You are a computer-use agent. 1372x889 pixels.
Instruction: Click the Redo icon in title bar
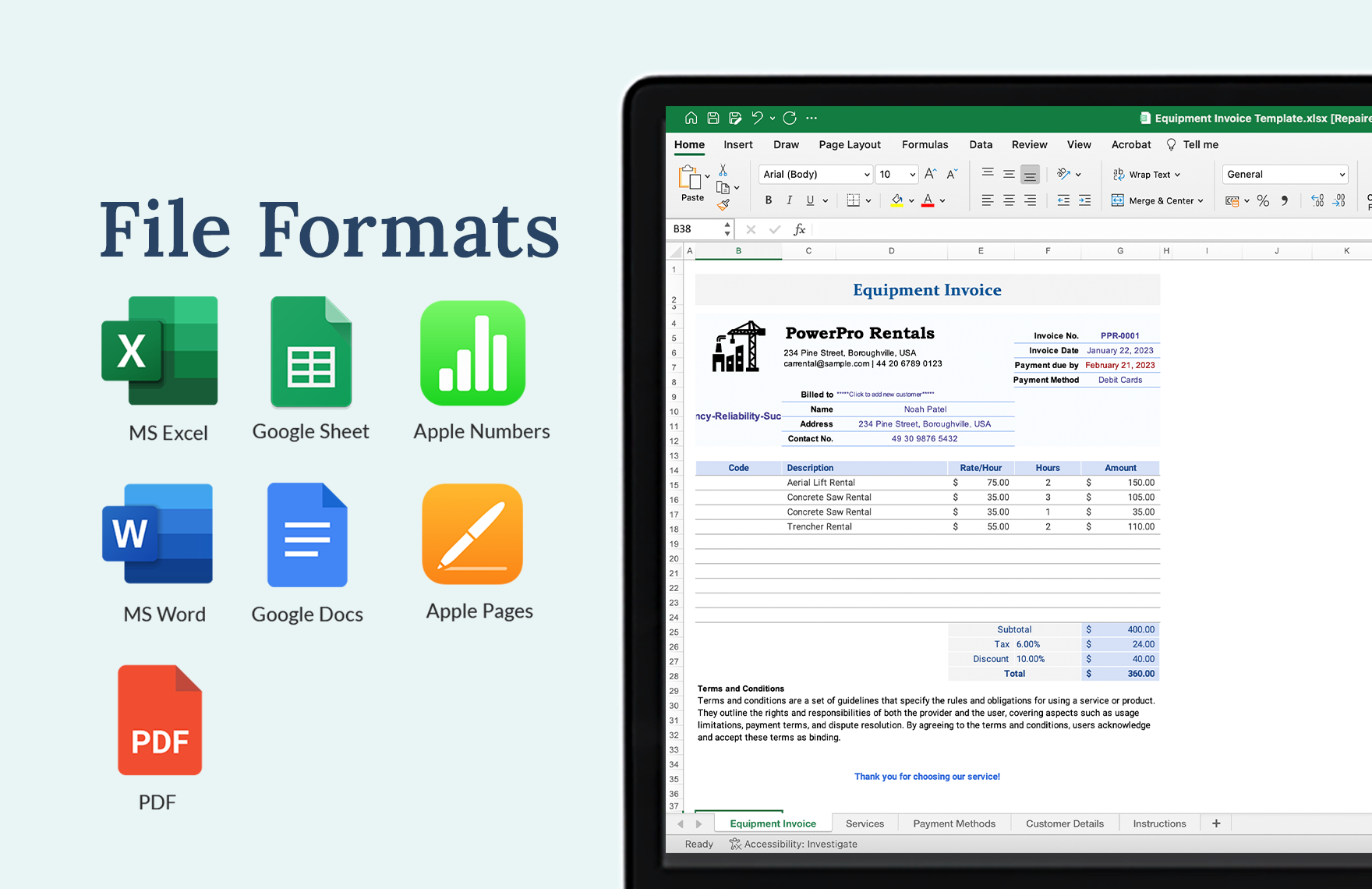pos(790,118)
